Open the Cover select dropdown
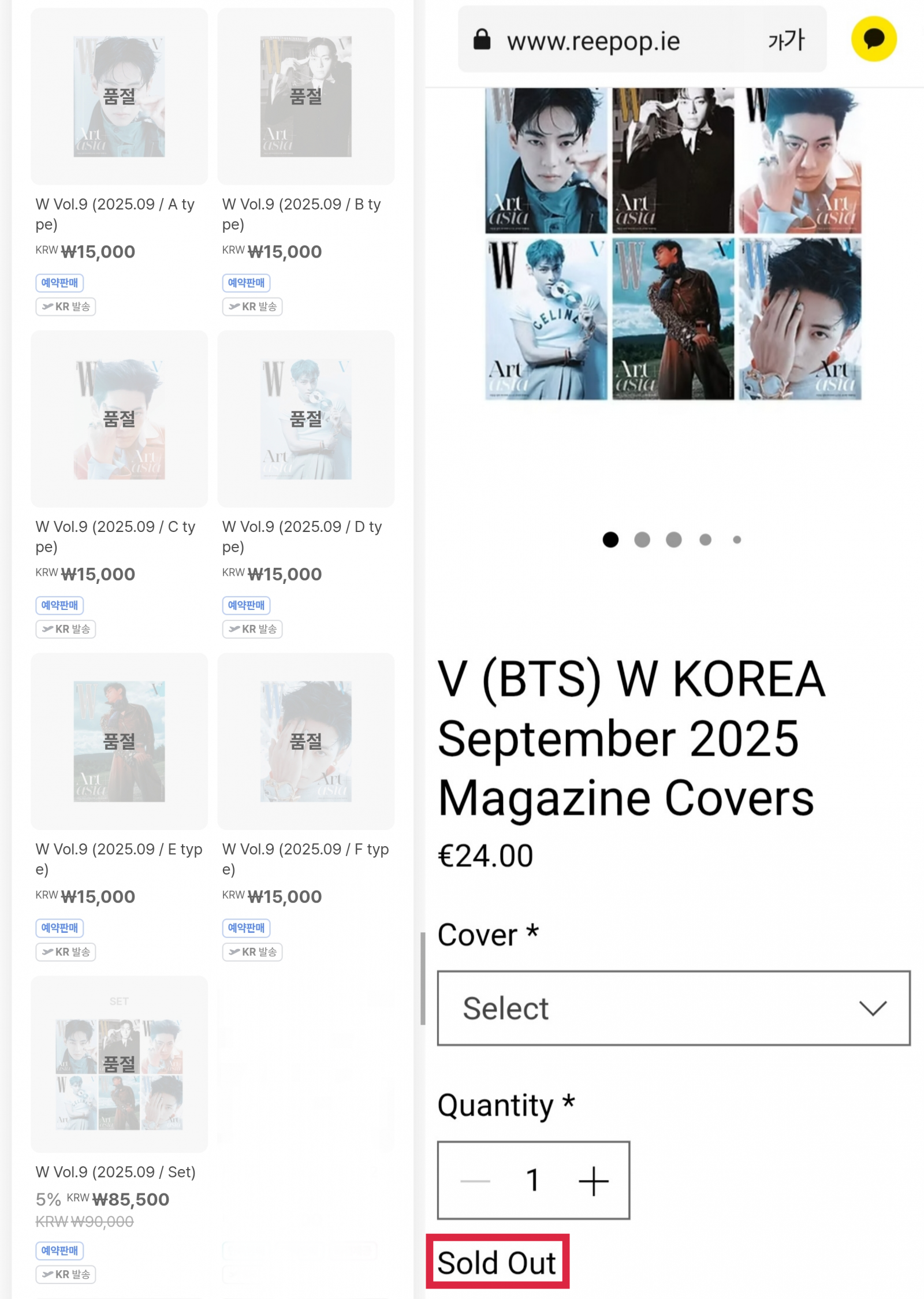 (673, 1008)
